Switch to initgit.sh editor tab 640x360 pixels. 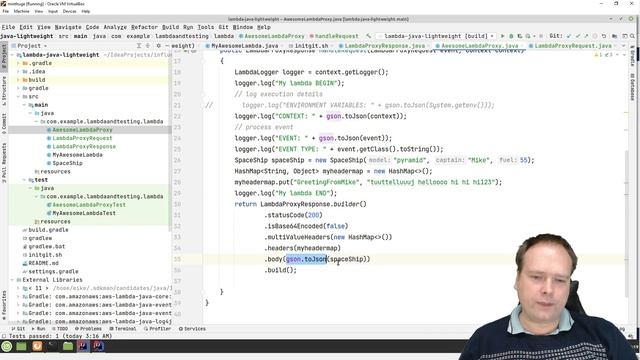pyautogui.click(x=311, y=46)
